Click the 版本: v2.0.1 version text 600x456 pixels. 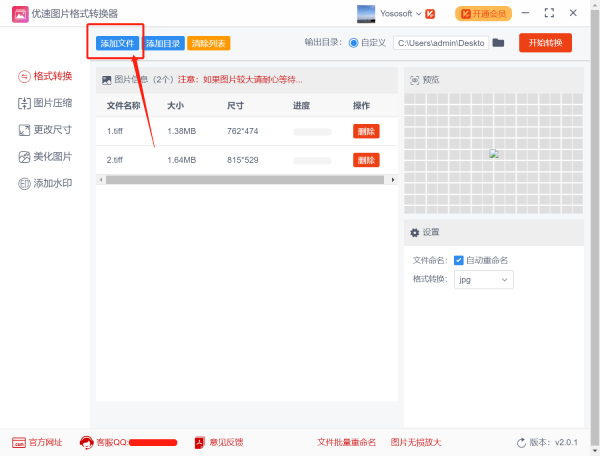(x=554, y=443)
